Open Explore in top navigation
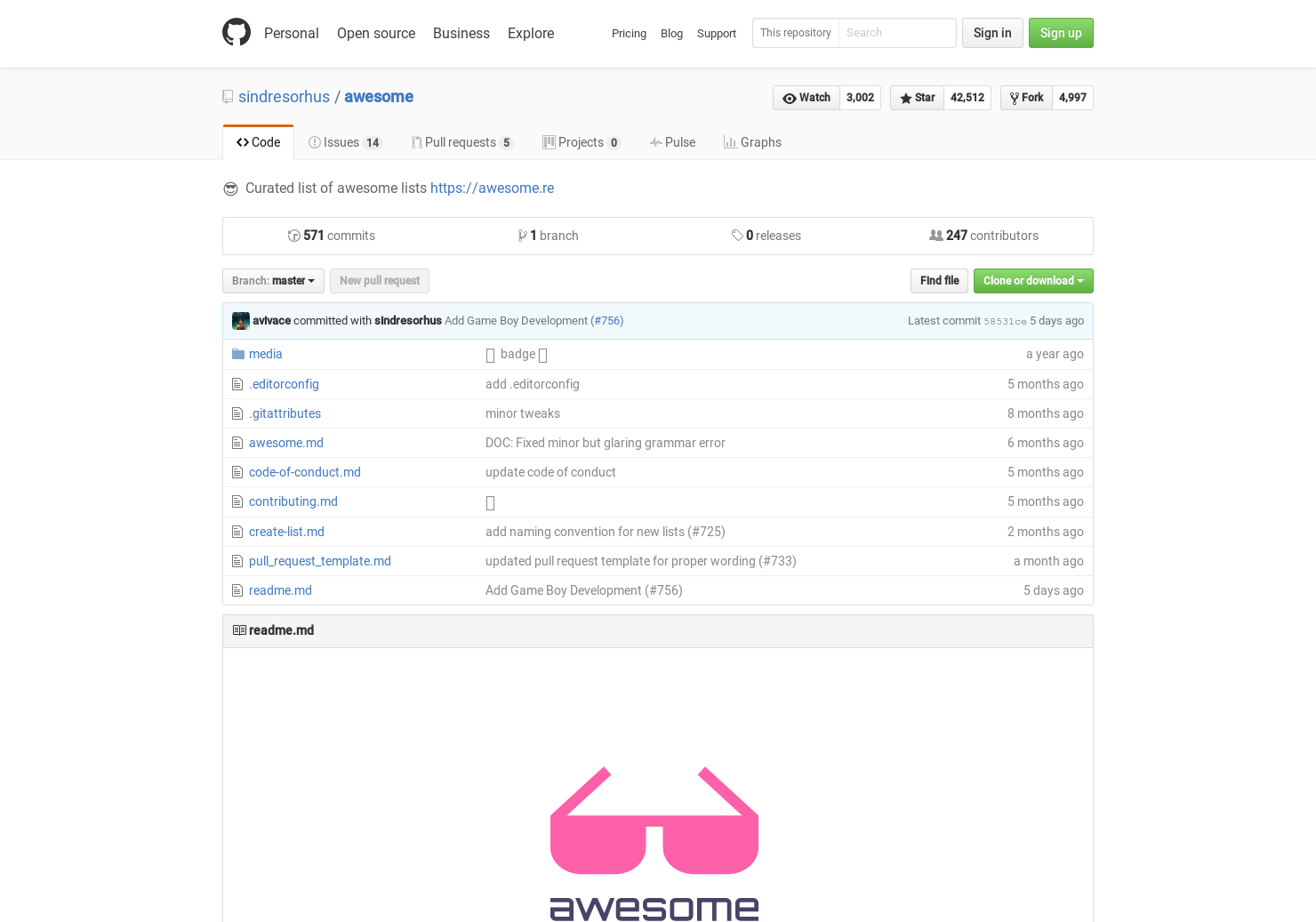 pos(531,33)
